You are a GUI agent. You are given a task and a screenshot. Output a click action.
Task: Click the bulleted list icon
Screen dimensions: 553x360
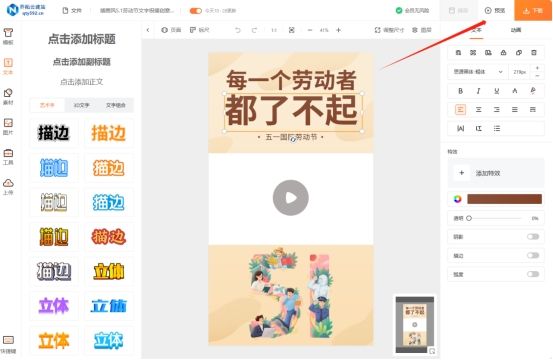(497, 128)
